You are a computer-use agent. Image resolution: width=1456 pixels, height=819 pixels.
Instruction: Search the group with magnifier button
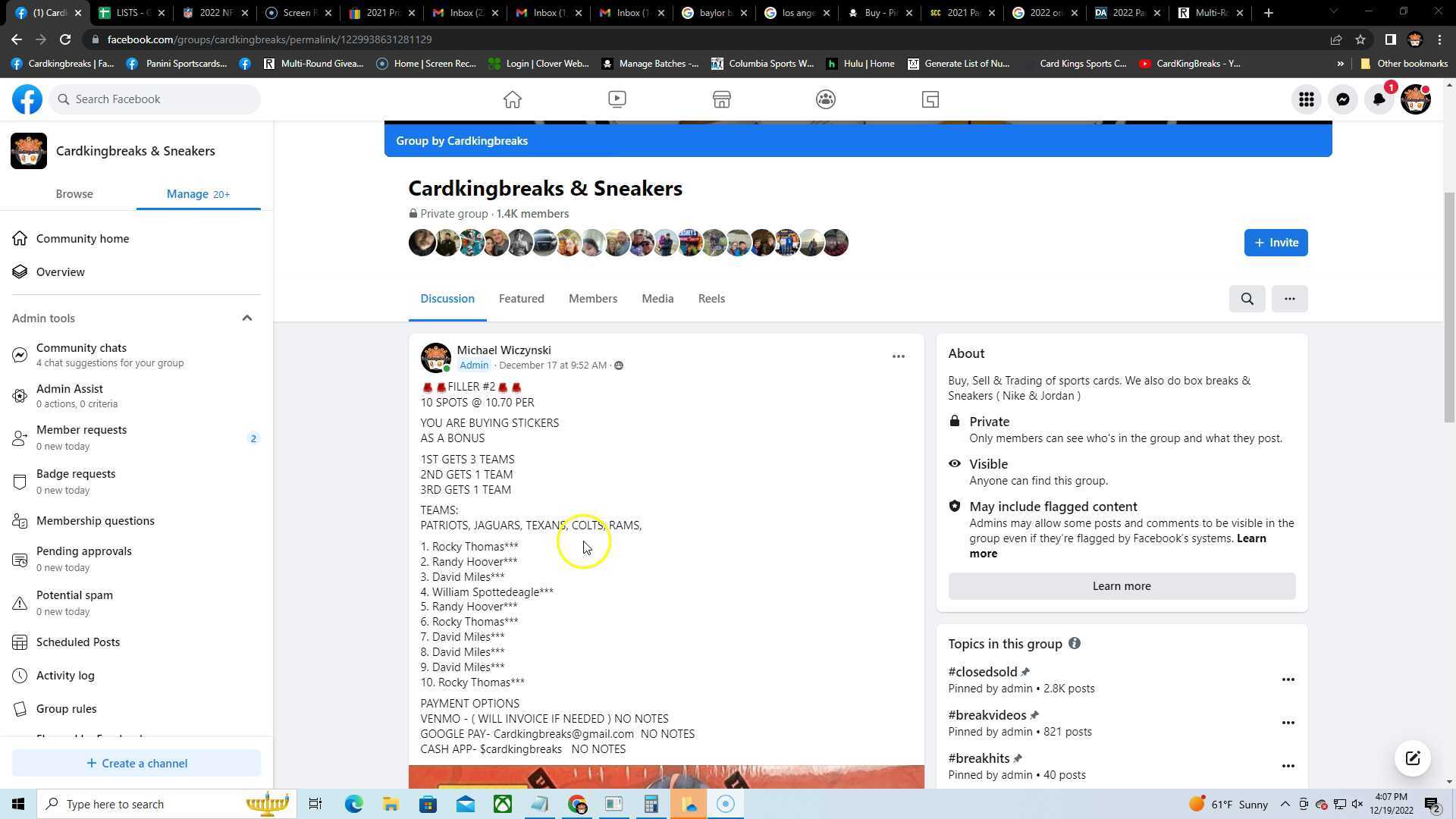tap(1247, 299)
